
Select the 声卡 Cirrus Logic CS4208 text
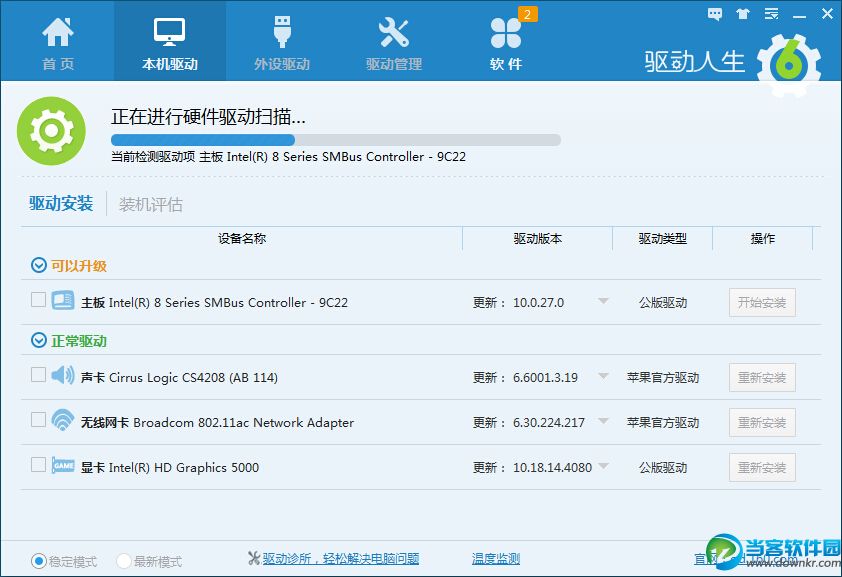(x=179, y=378)
